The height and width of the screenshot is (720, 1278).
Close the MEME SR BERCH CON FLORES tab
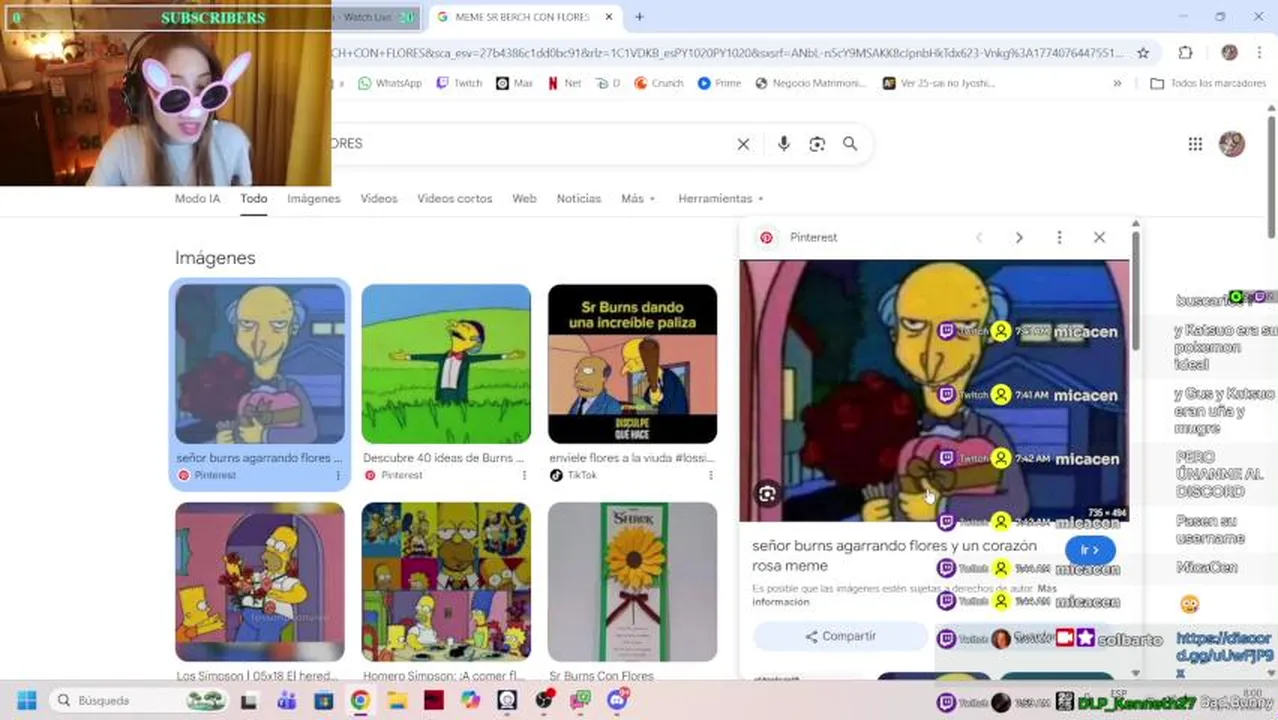point(609,17)
